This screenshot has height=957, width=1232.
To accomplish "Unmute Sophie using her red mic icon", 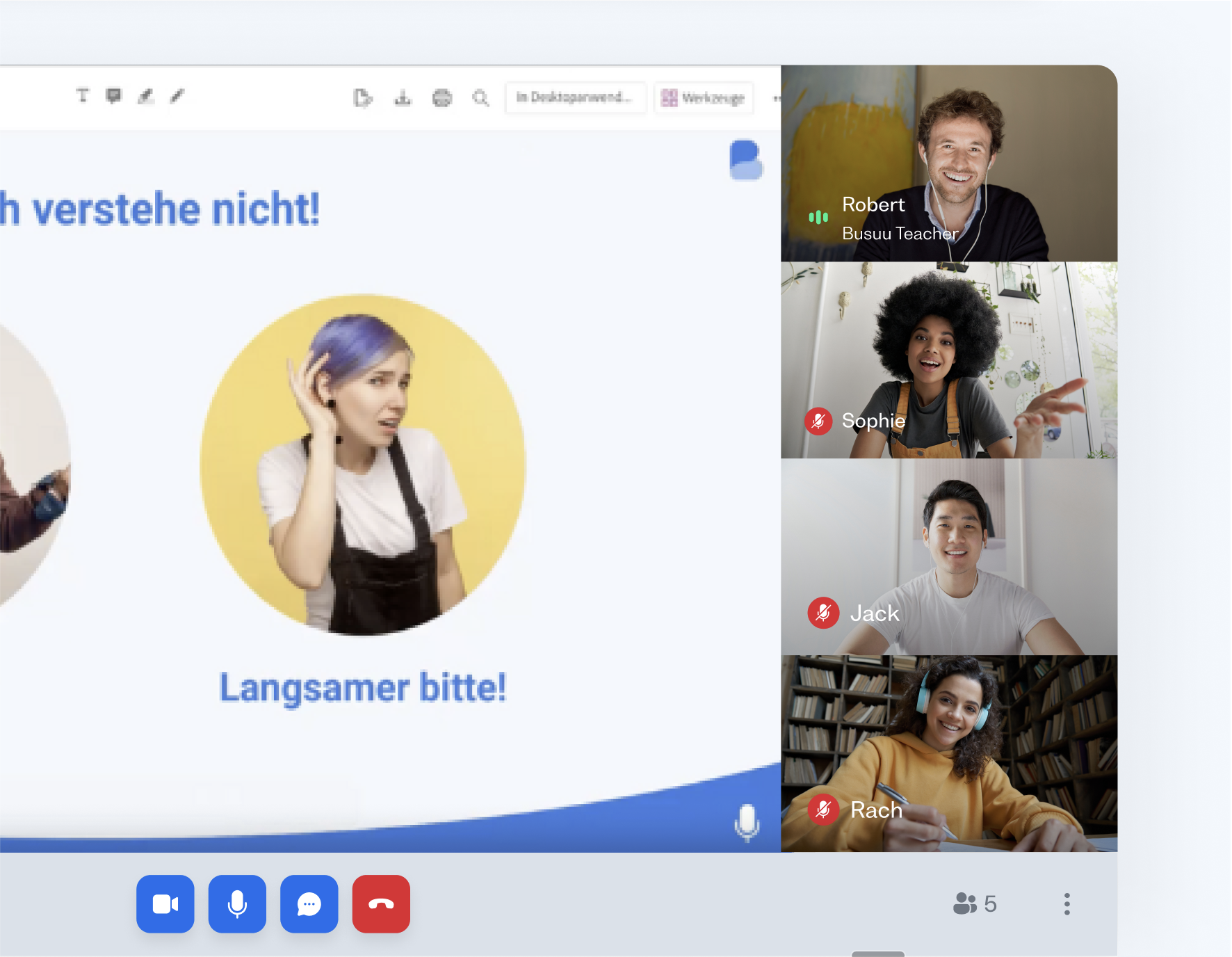I will pos(818,421).
